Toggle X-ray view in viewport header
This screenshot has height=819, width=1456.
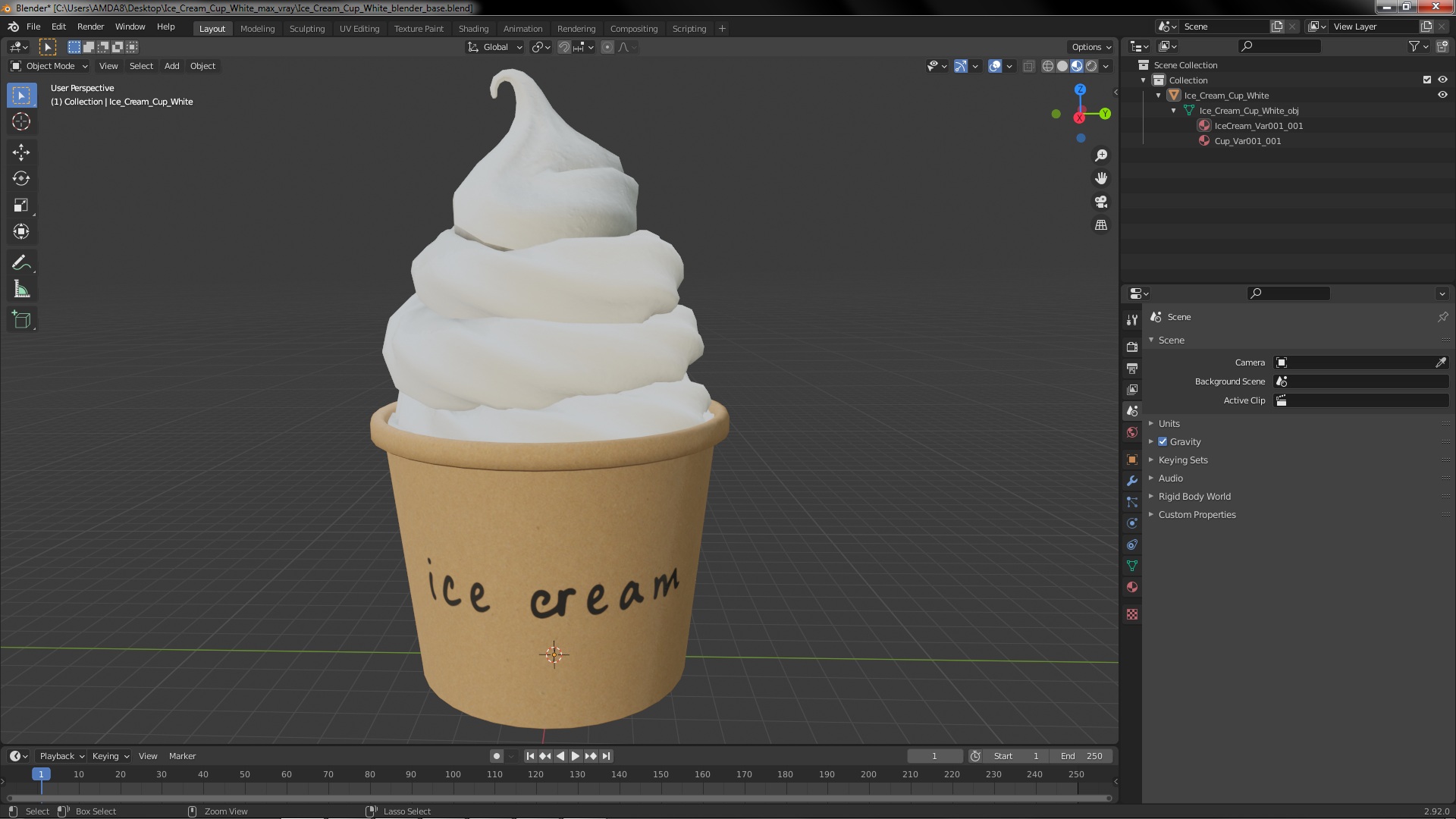tap(1028, 66)
